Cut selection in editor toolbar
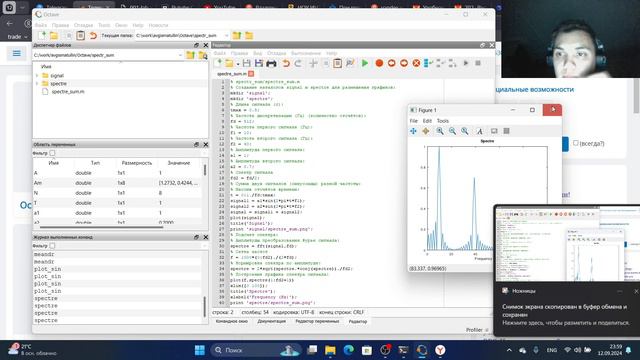This screenshot has width=640, height=360. [313, 63]
